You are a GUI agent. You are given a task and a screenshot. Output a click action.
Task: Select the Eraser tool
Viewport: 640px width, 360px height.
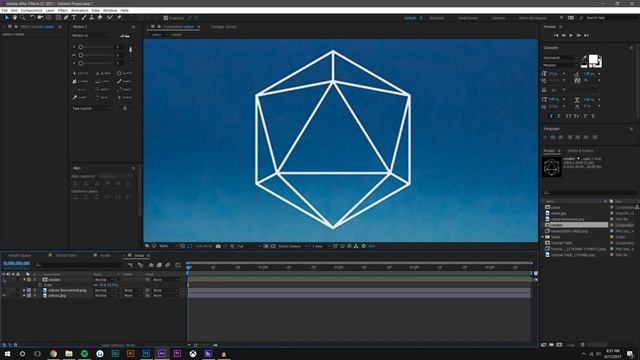(x=100, y=18)
